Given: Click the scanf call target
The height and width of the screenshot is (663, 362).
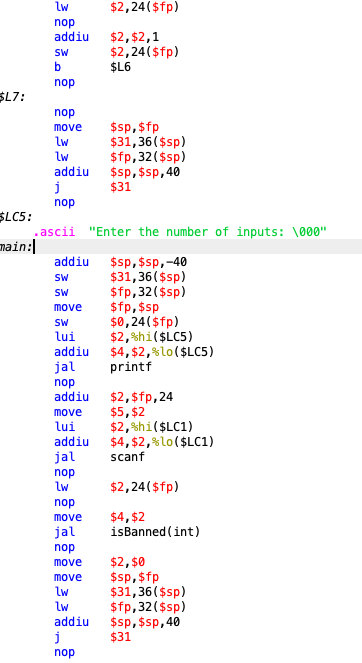Looking at the screenshot, I should [127, 457].
